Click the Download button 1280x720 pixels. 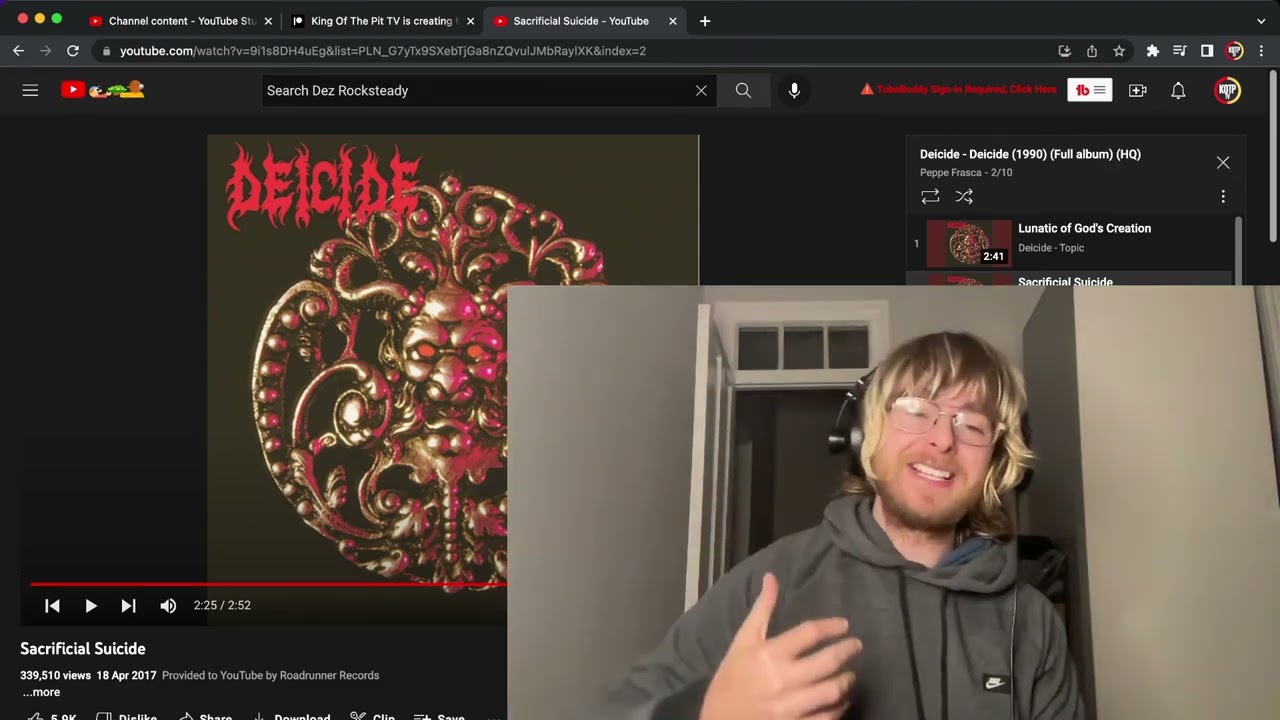292,718
